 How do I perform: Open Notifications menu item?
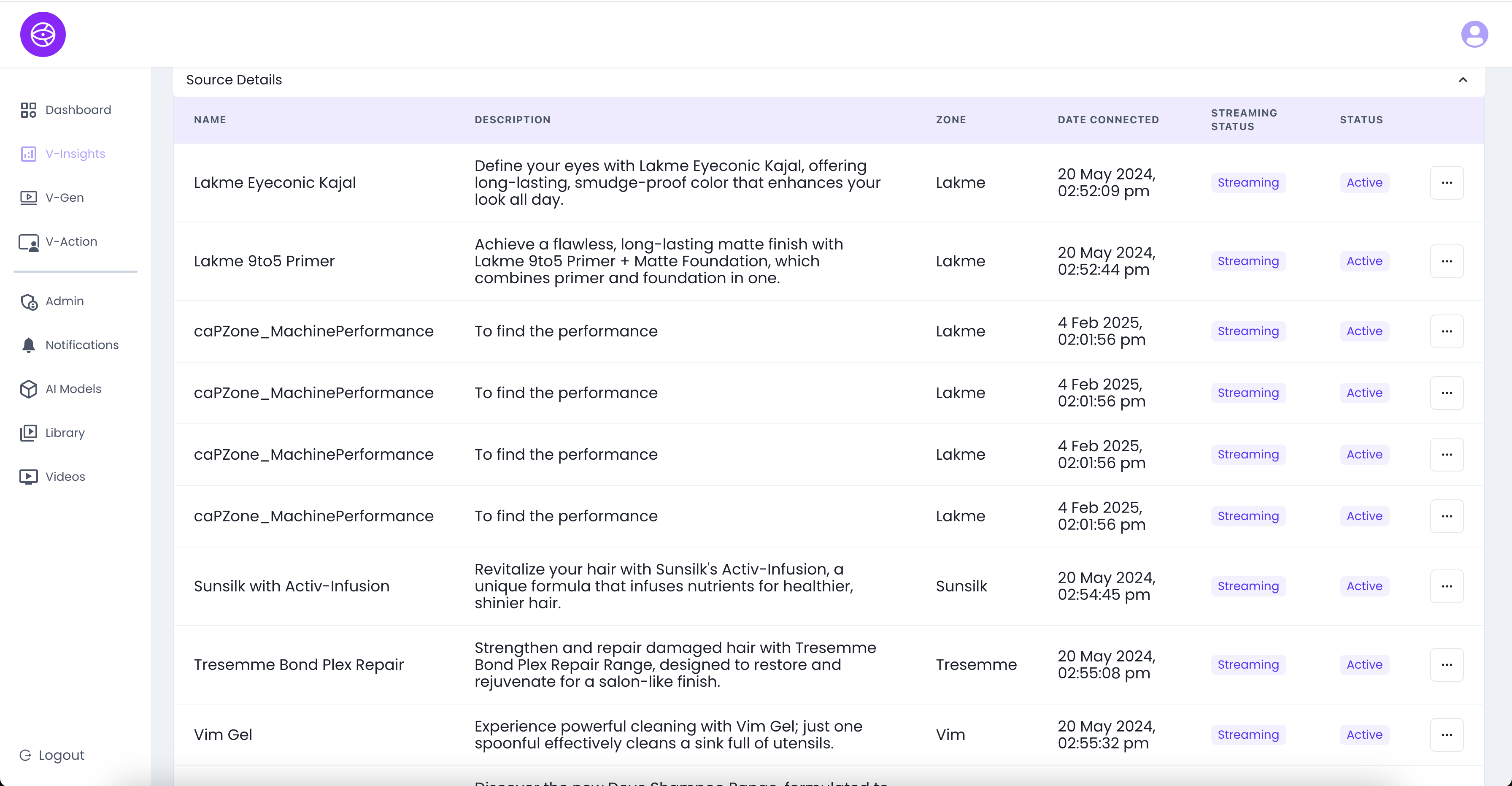coord(82,345)
